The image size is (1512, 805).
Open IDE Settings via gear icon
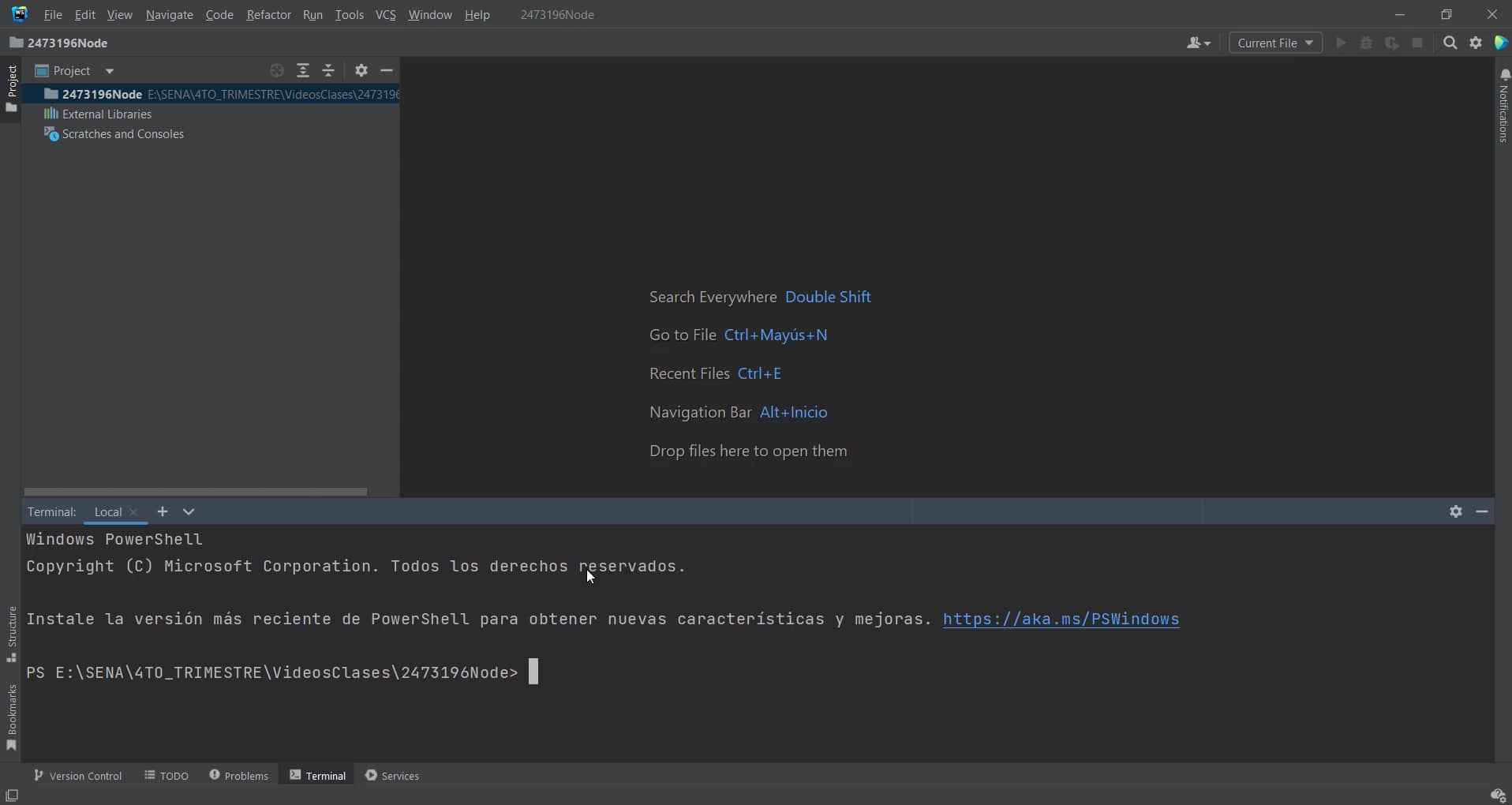[x=1477, y=43]
